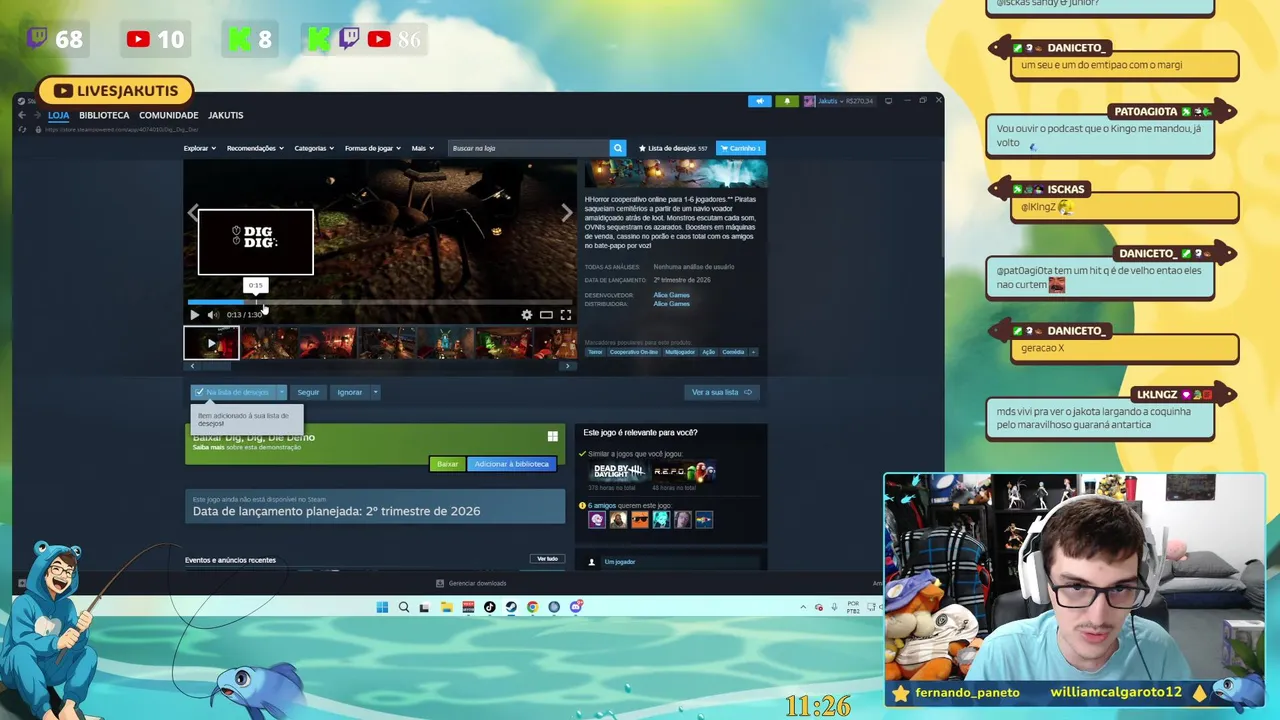Click the 'Ignorar' button
The height and width of the screenshot is (720, 1280).
[x=349, y=392]
